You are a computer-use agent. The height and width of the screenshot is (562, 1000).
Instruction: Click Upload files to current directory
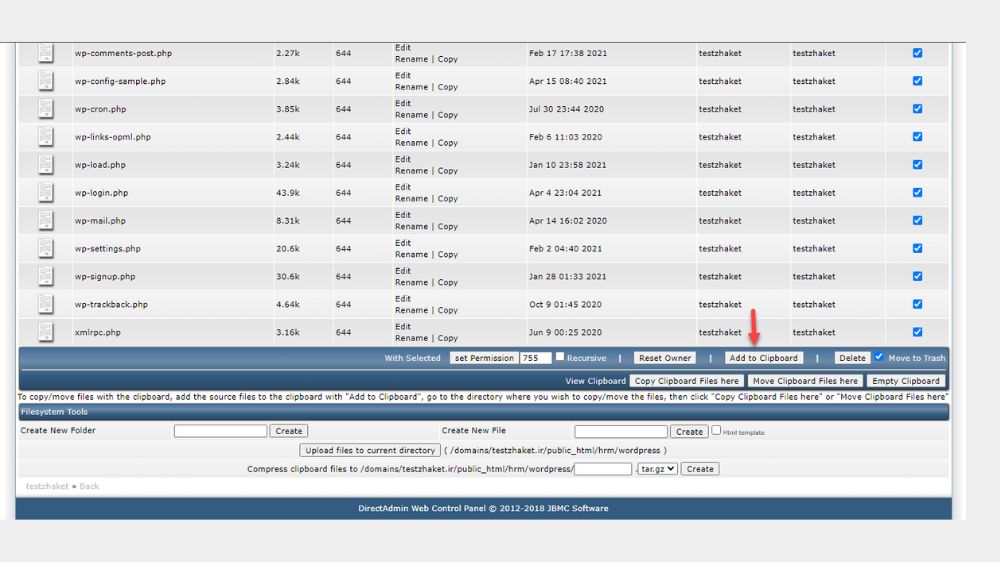tap(370, 450)
